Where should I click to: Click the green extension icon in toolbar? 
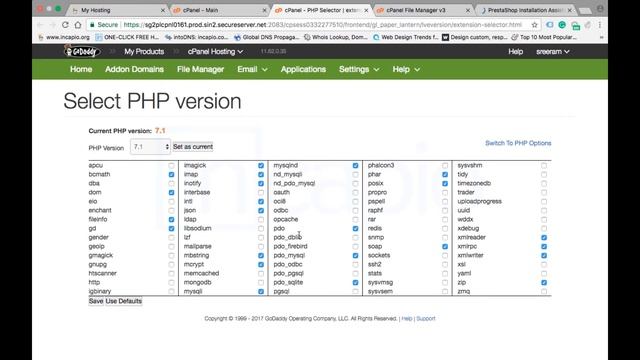[x=562, y=25]
